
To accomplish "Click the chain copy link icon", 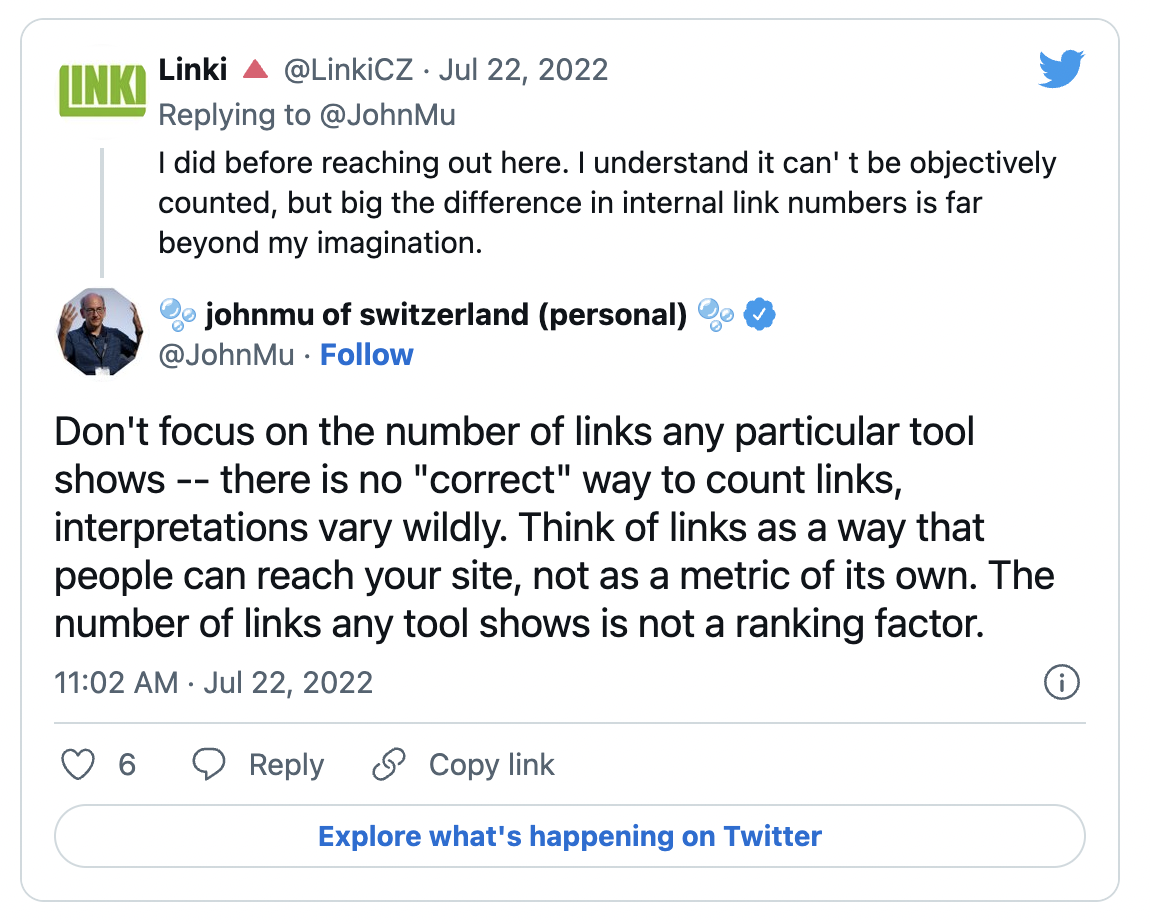I will click(x=388, y=765).
